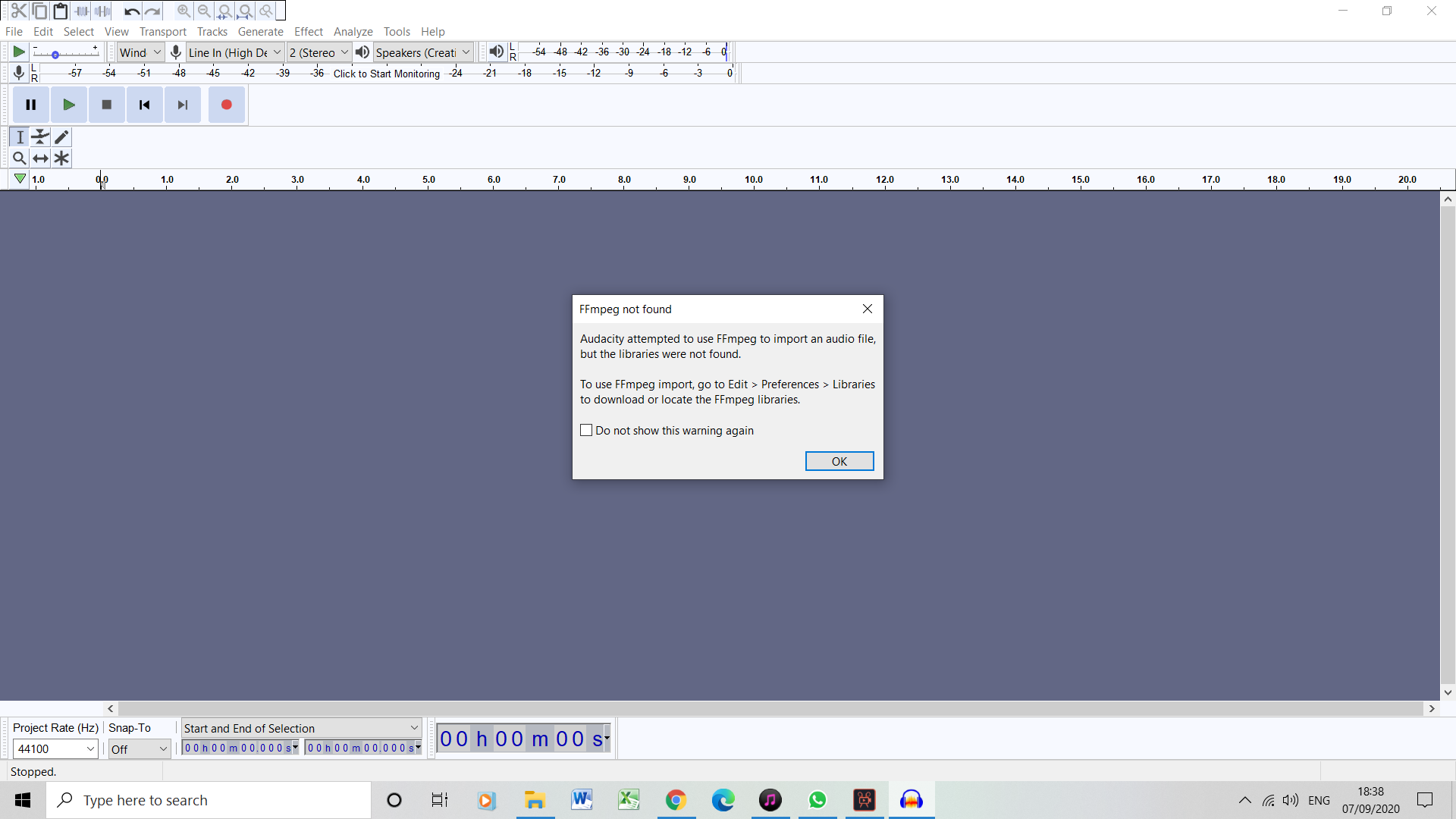Open the Line In recording device dropdown
Image resolution: width=1456 pixels, height=819 pixels.
pyautogui.click(x=235, y=52)
